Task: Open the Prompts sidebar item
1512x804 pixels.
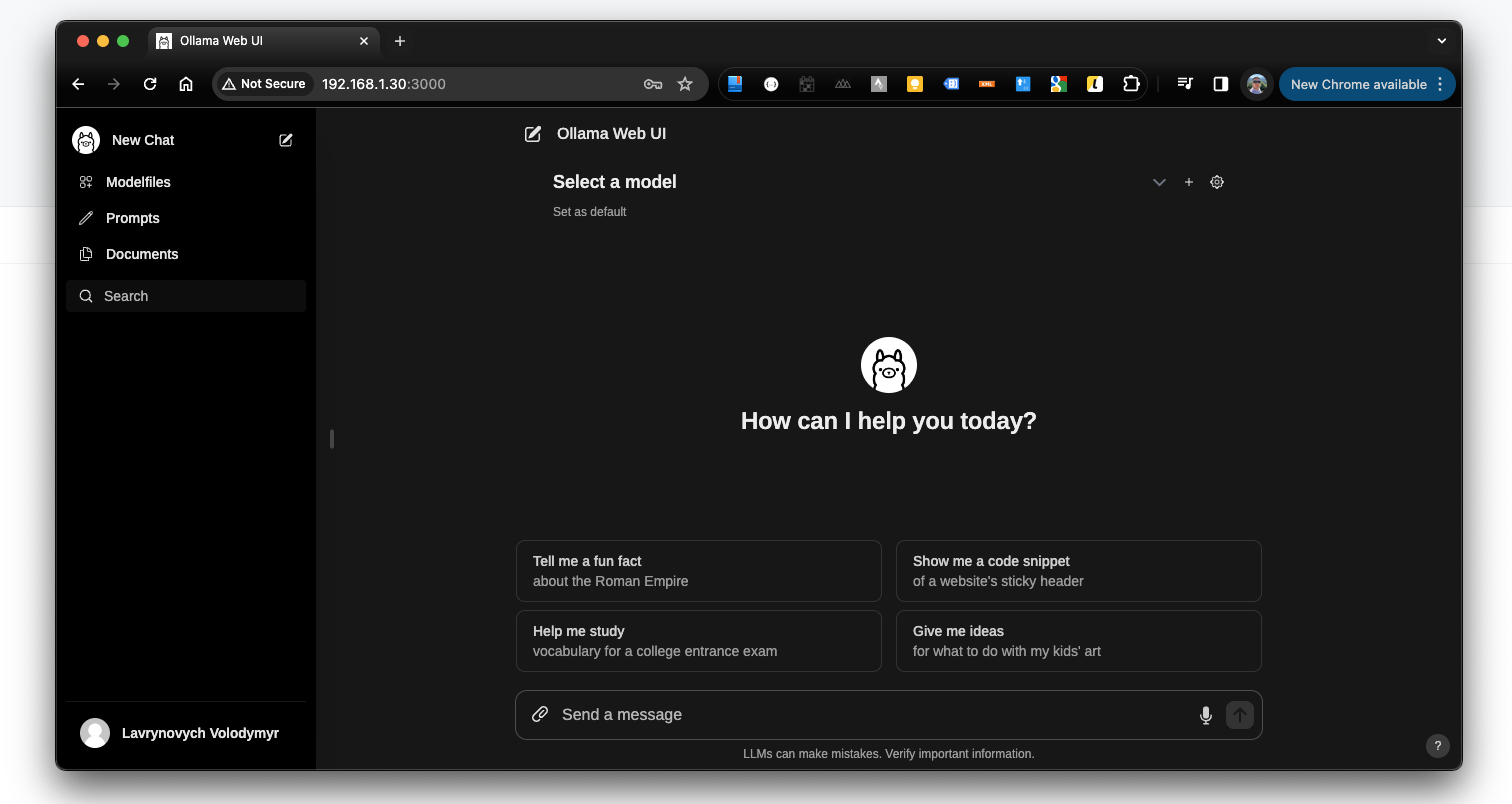Action: [x=132, y=218]
